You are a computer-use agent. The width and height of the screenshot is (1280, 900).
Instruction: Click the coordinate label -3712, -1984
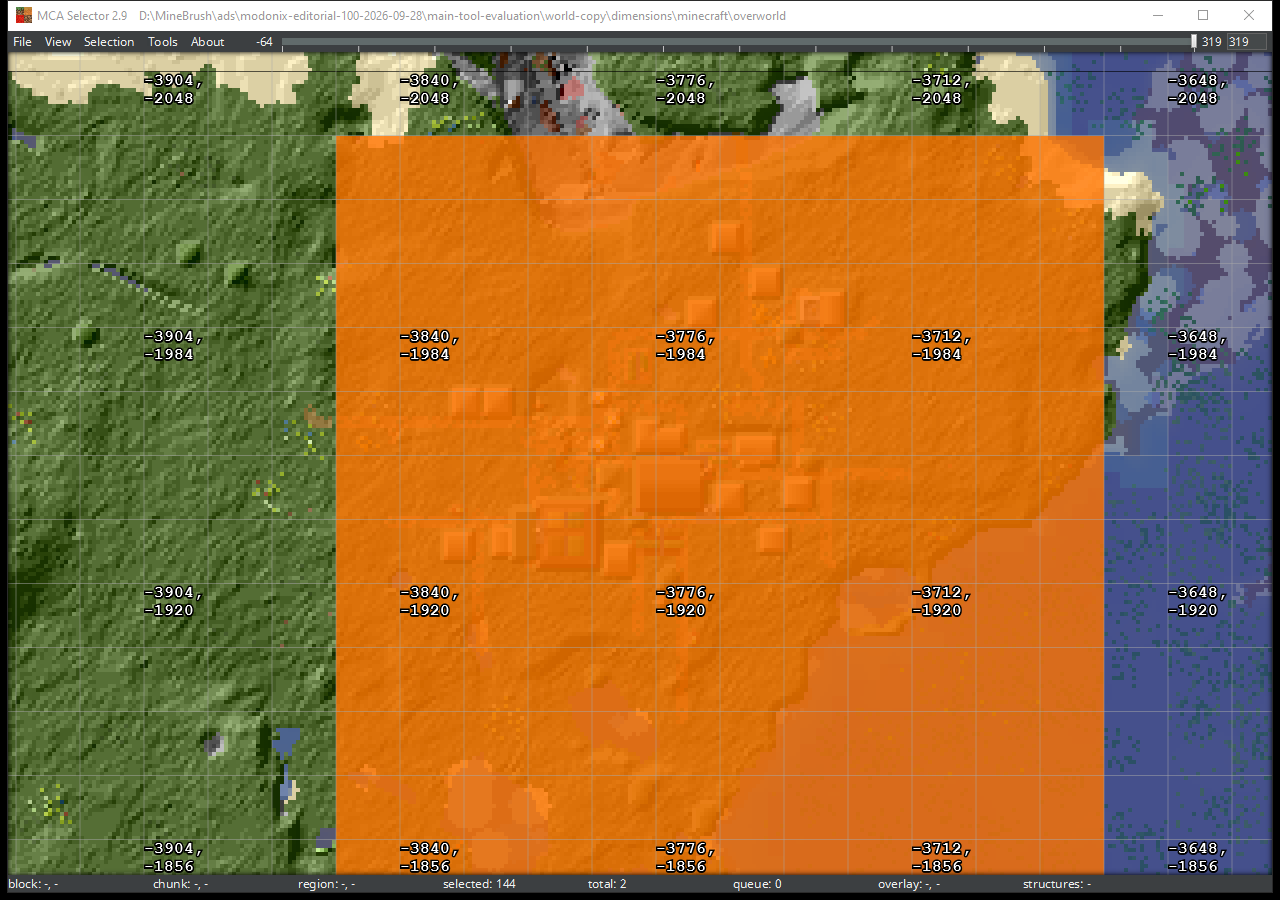941,346
